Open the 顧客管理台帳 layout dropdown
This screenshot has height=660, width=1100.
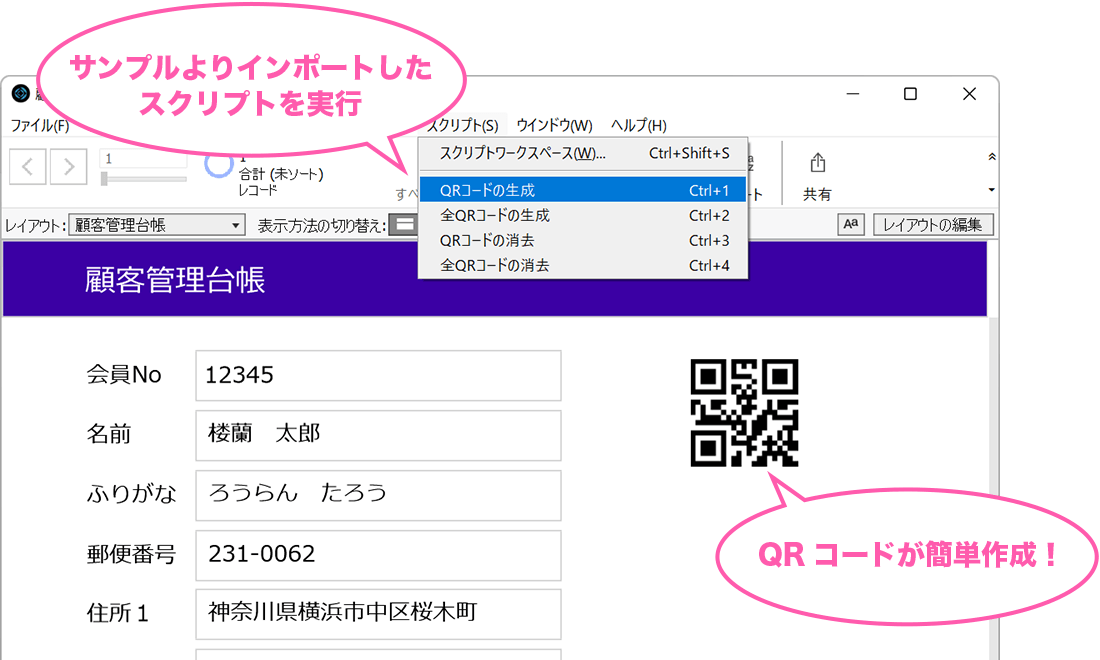coord(155,224)
